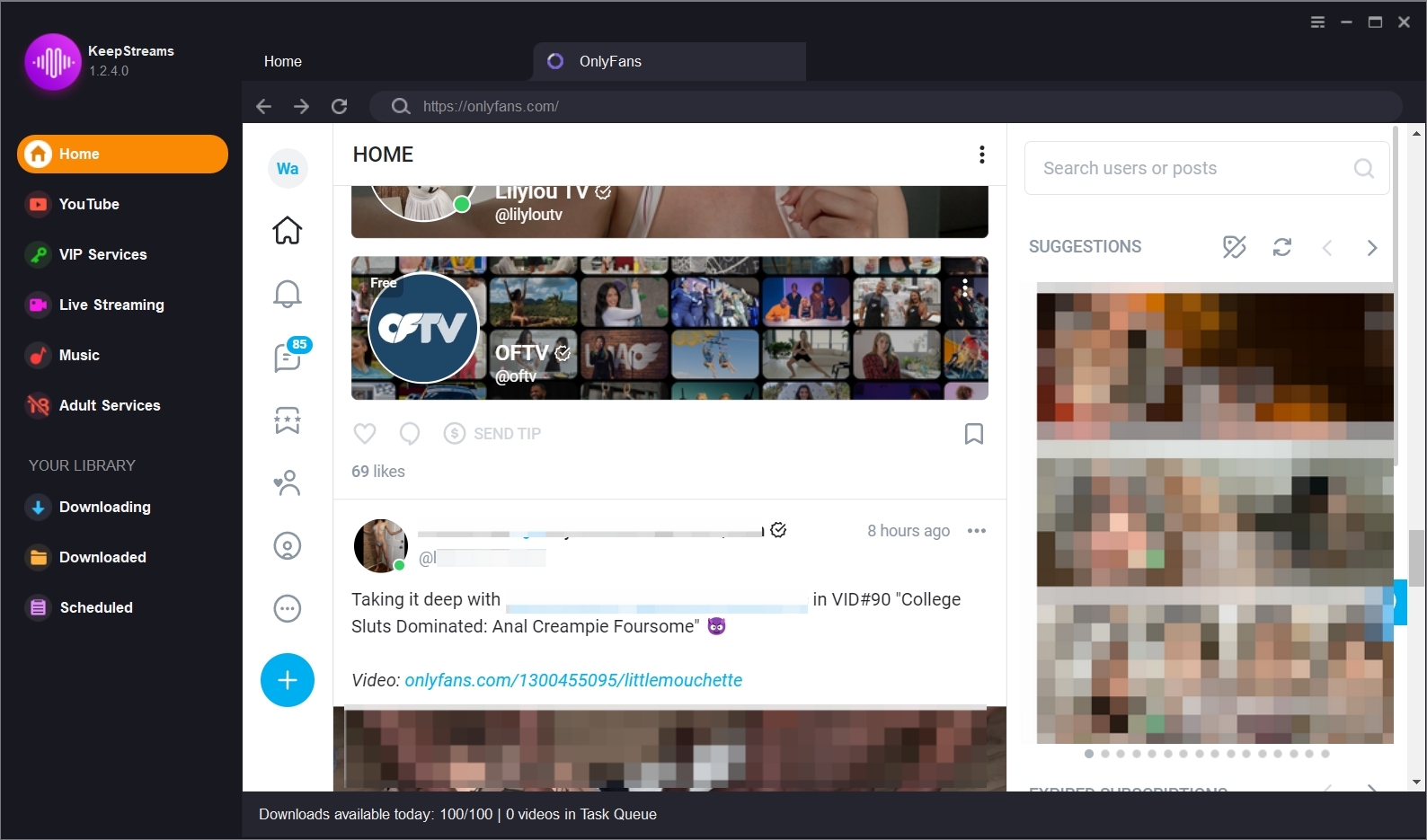This screenshot has height=840, width=1427.
Task: Like the post with heart icon
Action: pos(365,434)
